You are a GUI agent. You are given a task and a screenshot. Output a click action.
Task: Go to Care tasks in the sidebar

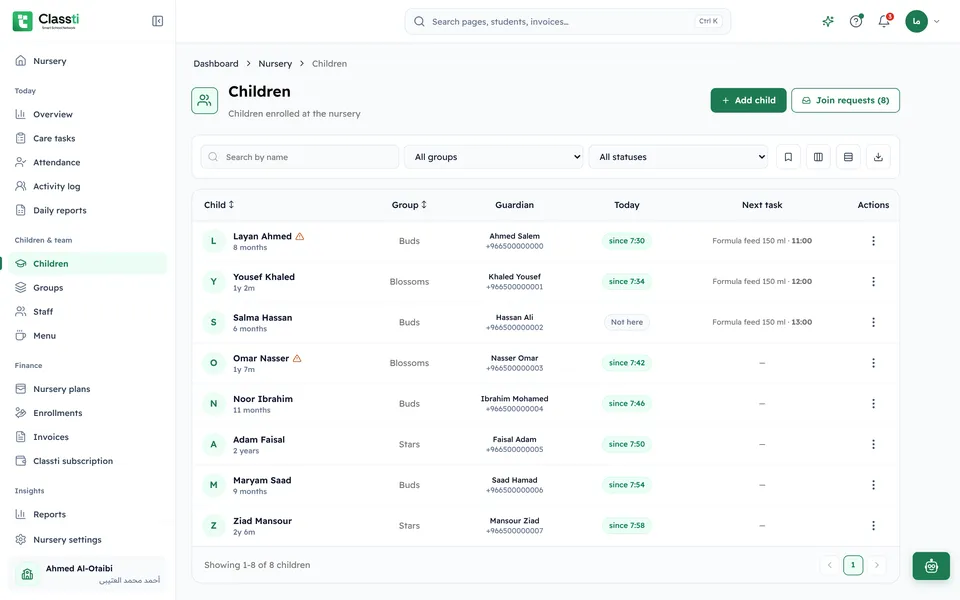[x=88, y=138]
